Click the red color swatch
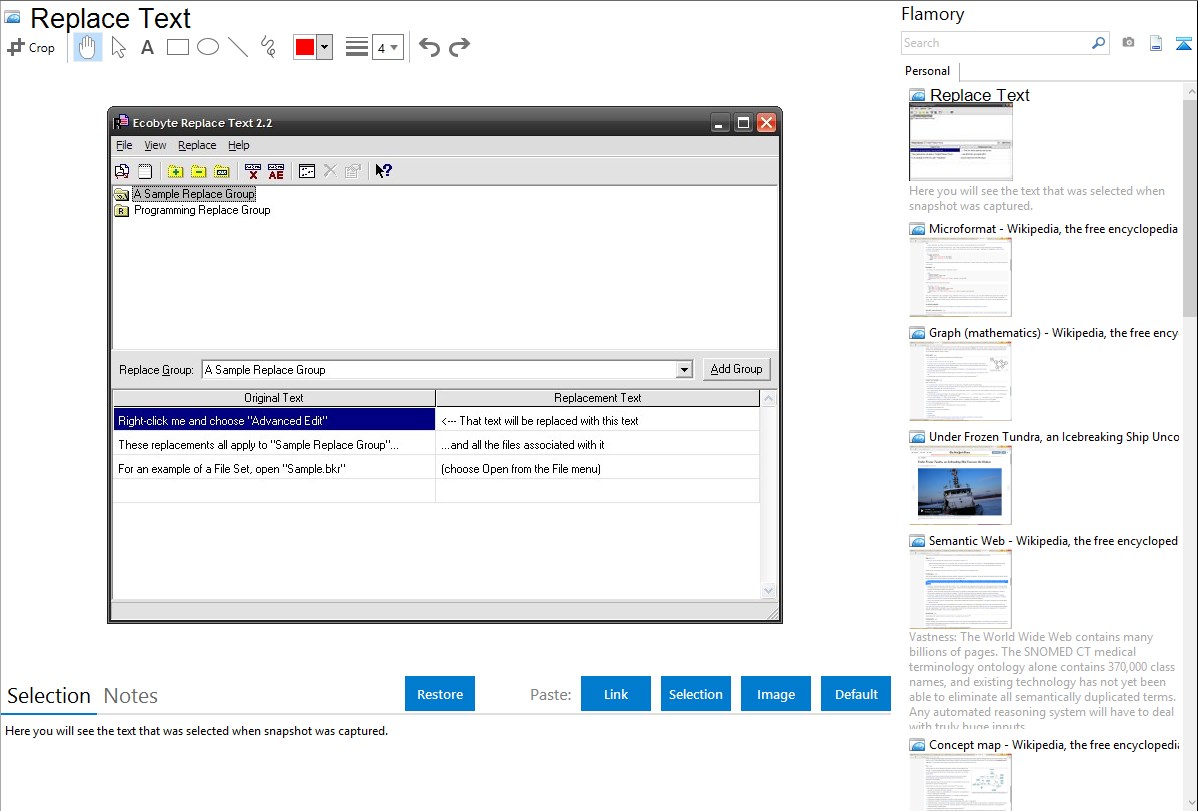The width and height of the screenshot is (1198, 811). pos(305,47)
